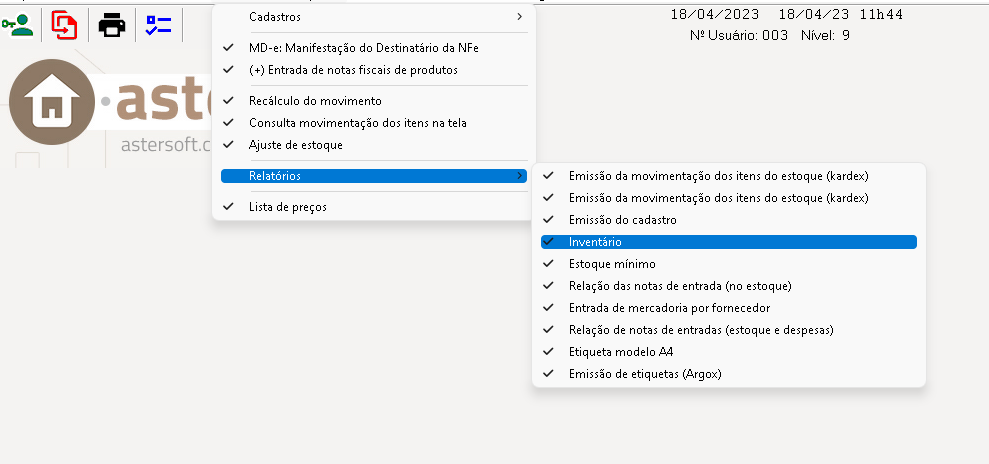This screenshot has width=989, height=464.
Task: Click the red copy-exit document icon
Action: 64,25
